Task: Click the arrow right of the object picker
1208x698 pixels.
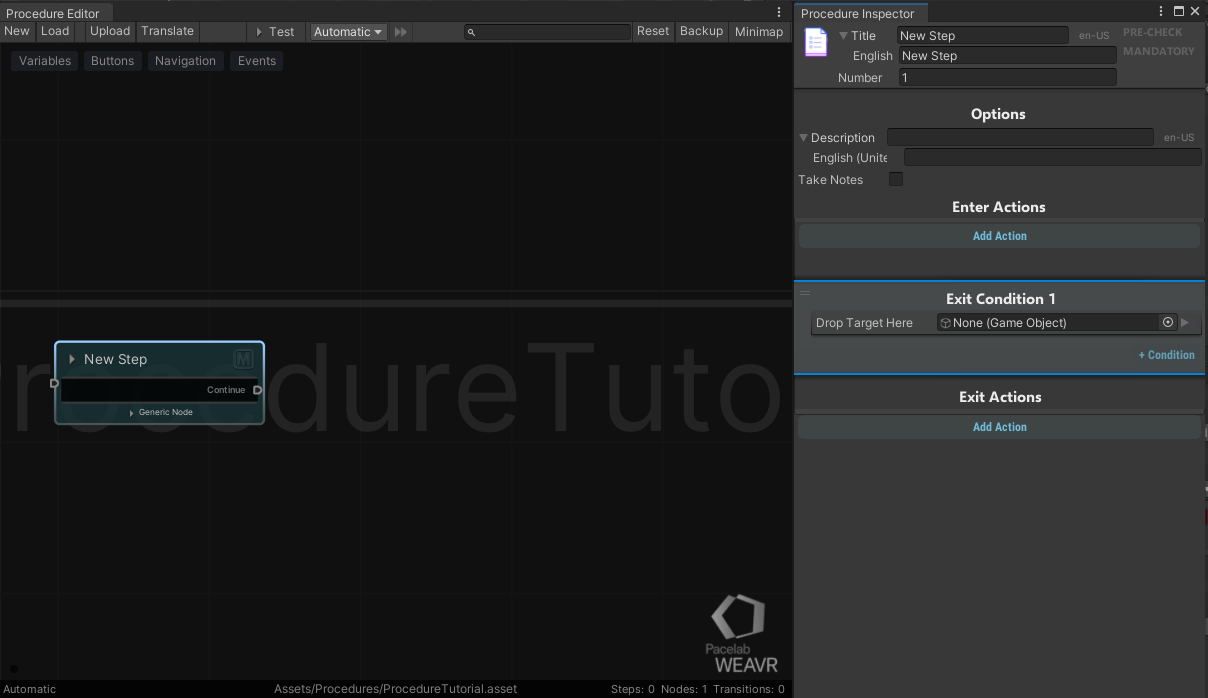Action: click(1185, 322)
